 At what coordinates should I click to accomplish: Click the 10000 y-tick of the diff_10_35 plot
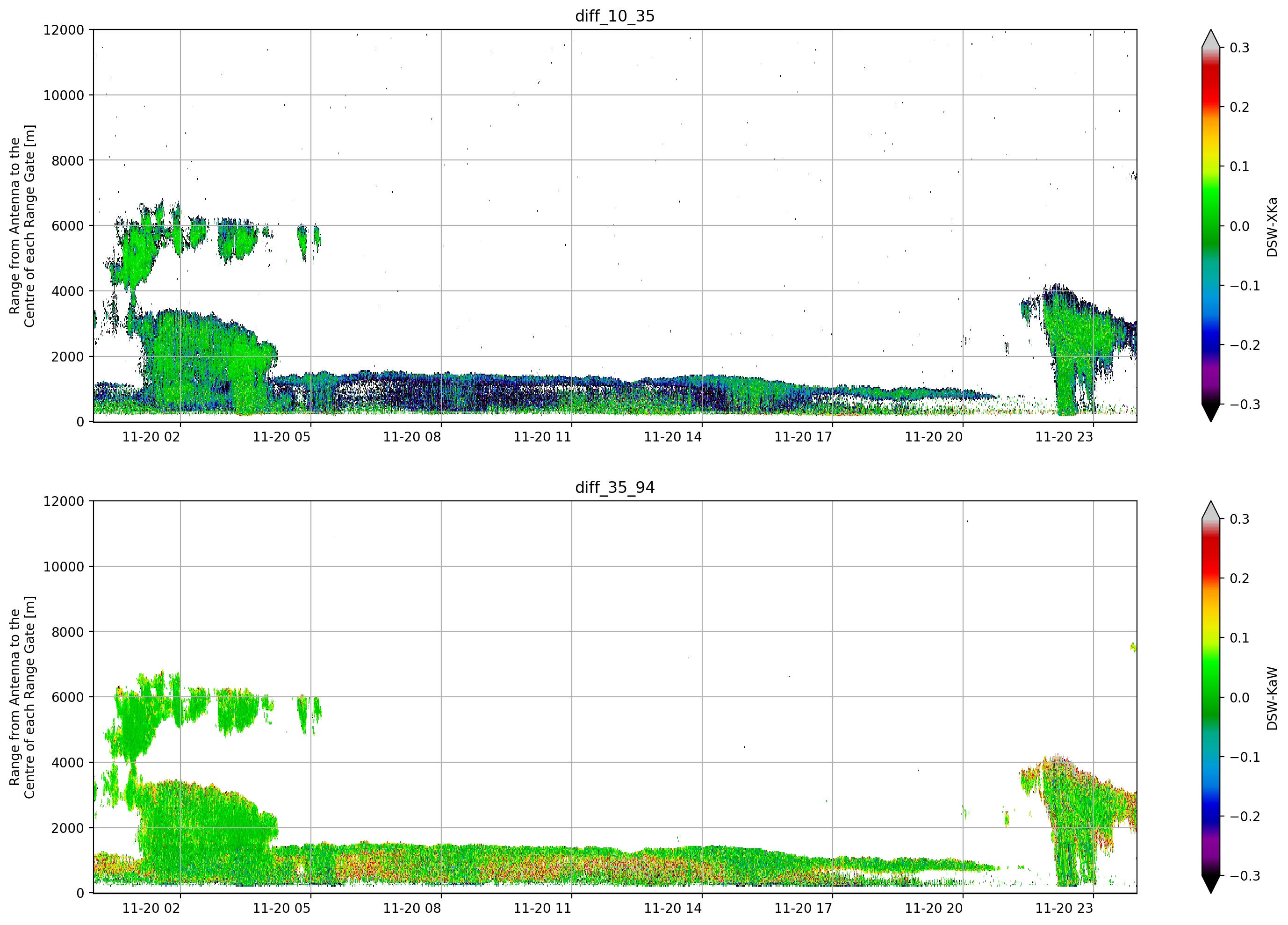(64, 95)
